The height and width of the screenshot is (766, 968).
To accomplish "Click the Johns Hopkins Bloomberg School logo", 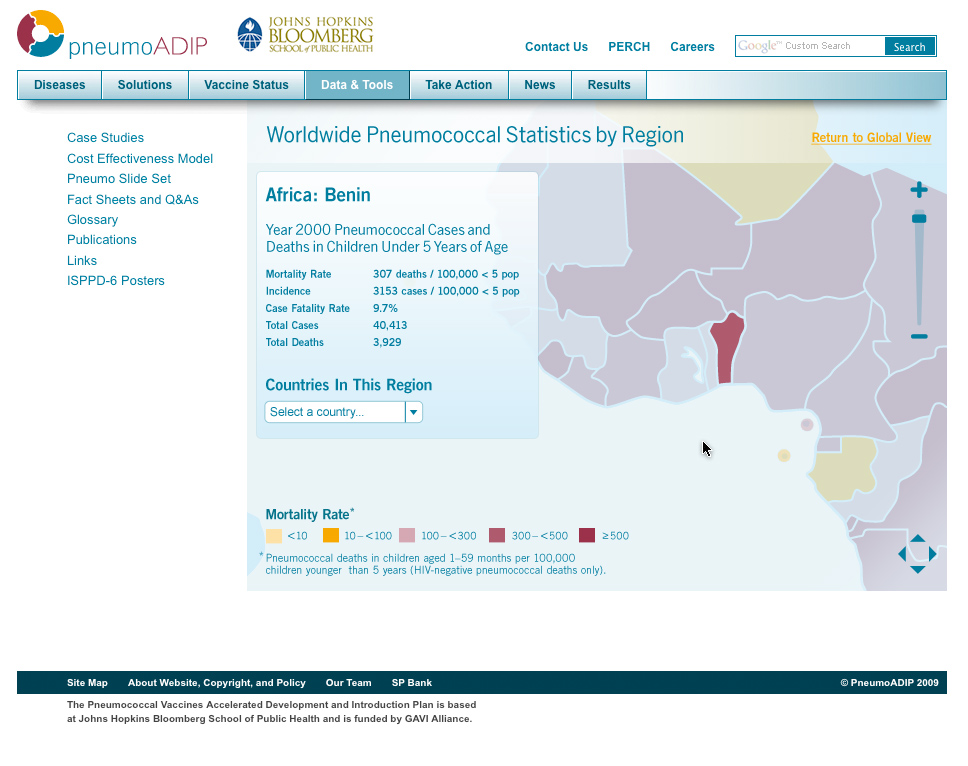I will [305, 35].
